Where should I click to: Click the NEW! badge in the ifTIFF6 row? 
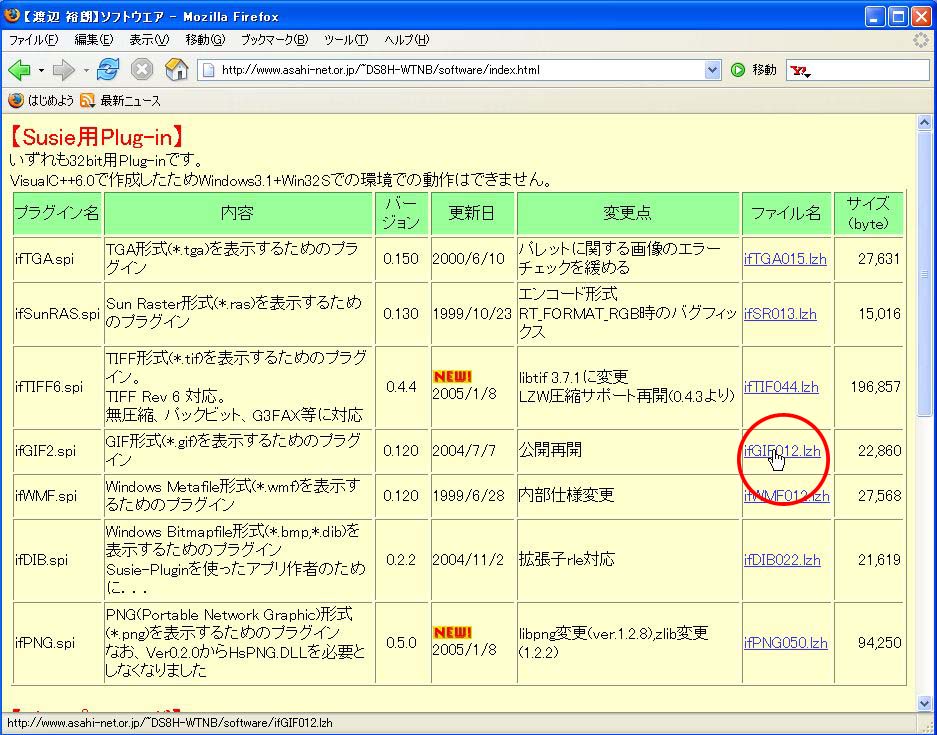[x=452, y=376]
